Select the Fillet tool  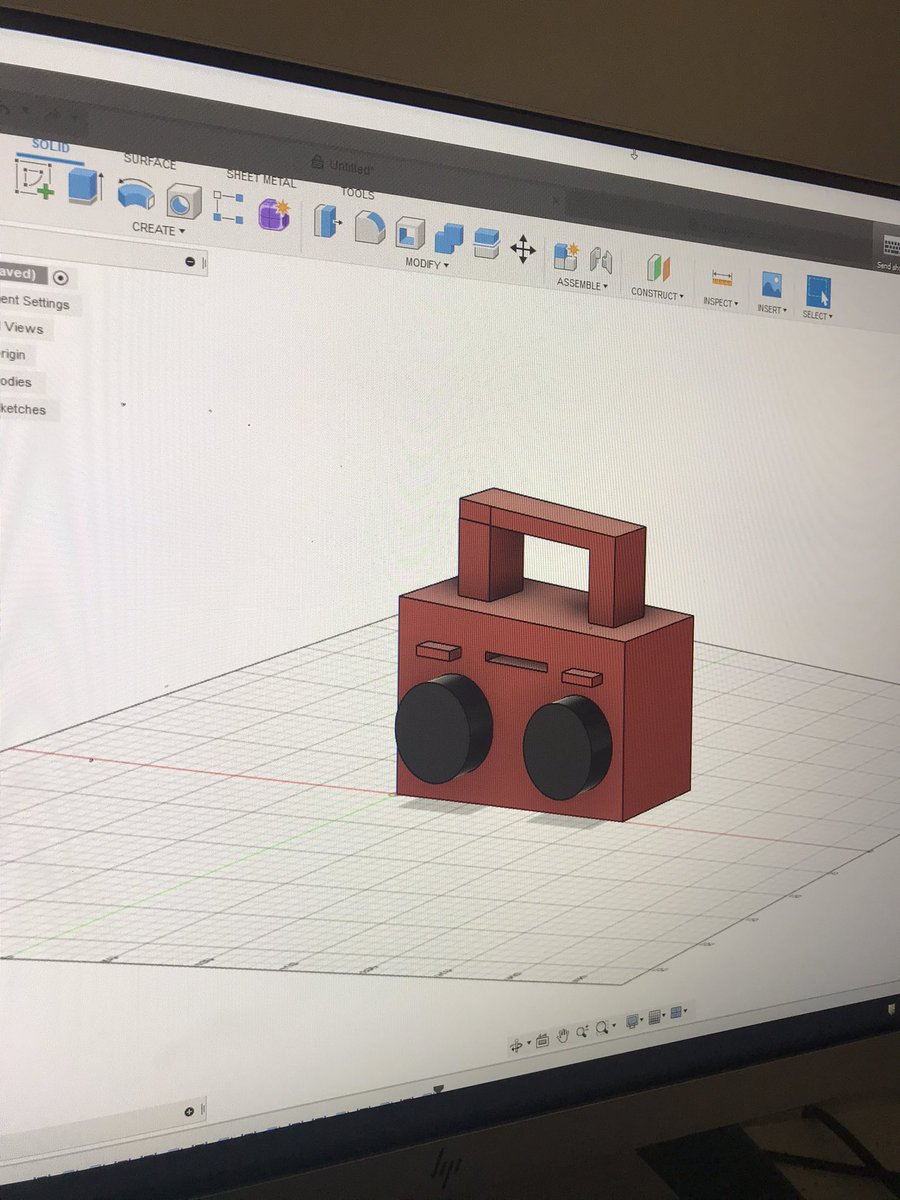click(369, 226)
